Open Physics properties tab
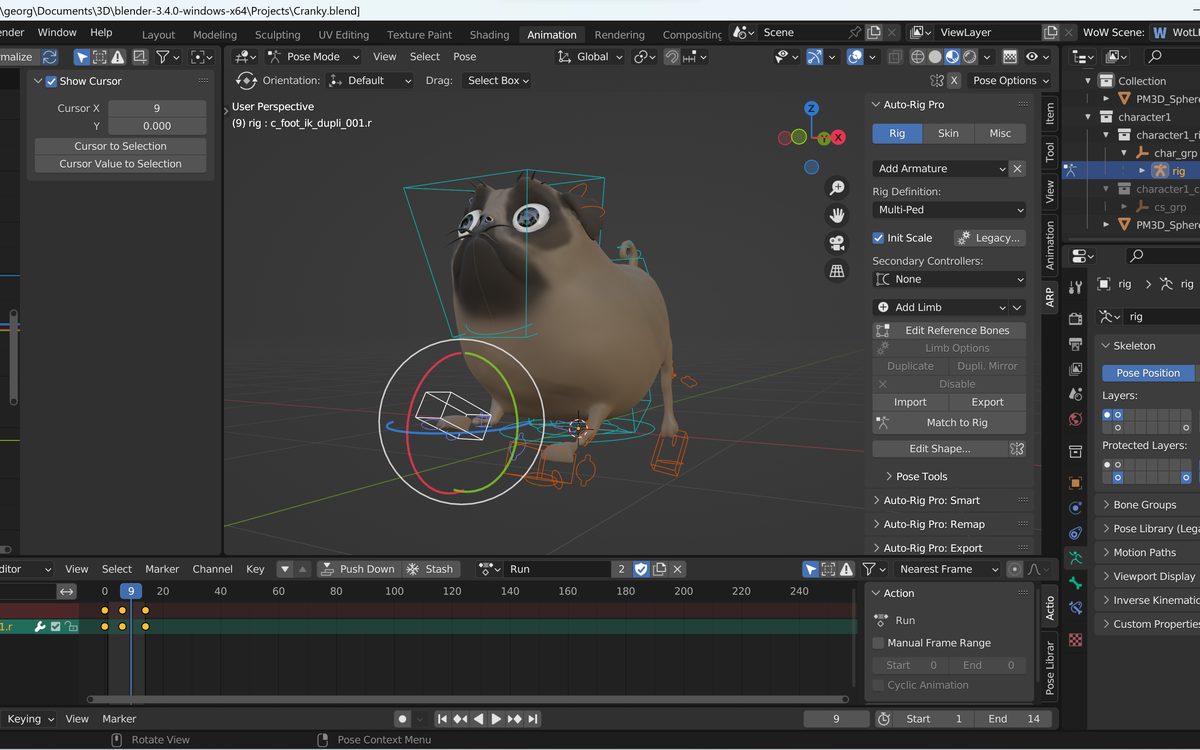1200x750 pixels. point(1075,508)
